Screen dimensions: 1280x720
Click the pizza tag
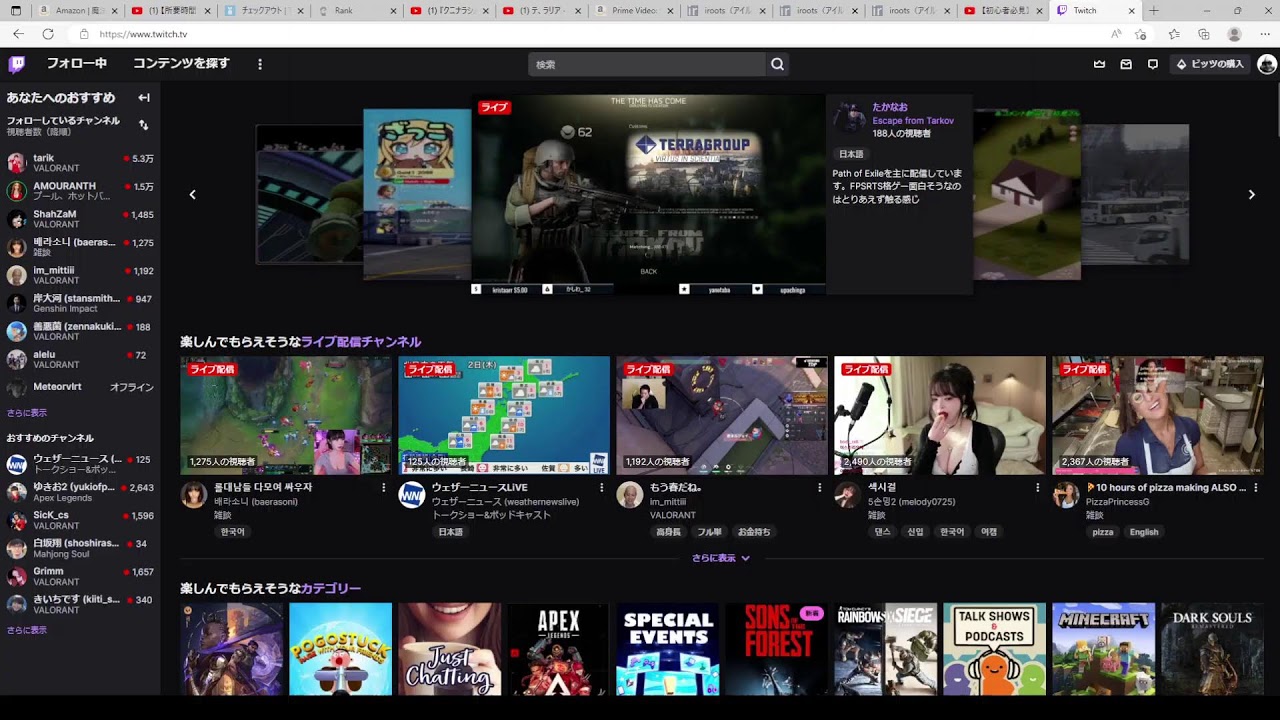tap(1103, 532)
